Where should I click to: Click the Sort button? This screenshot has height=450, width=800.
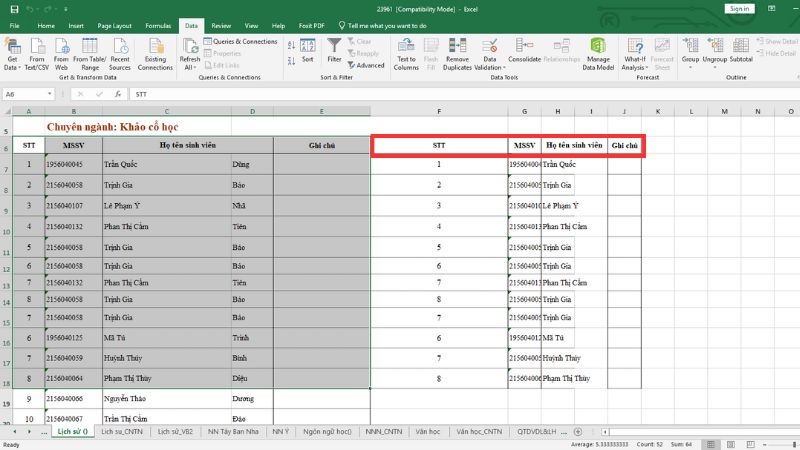308,48
